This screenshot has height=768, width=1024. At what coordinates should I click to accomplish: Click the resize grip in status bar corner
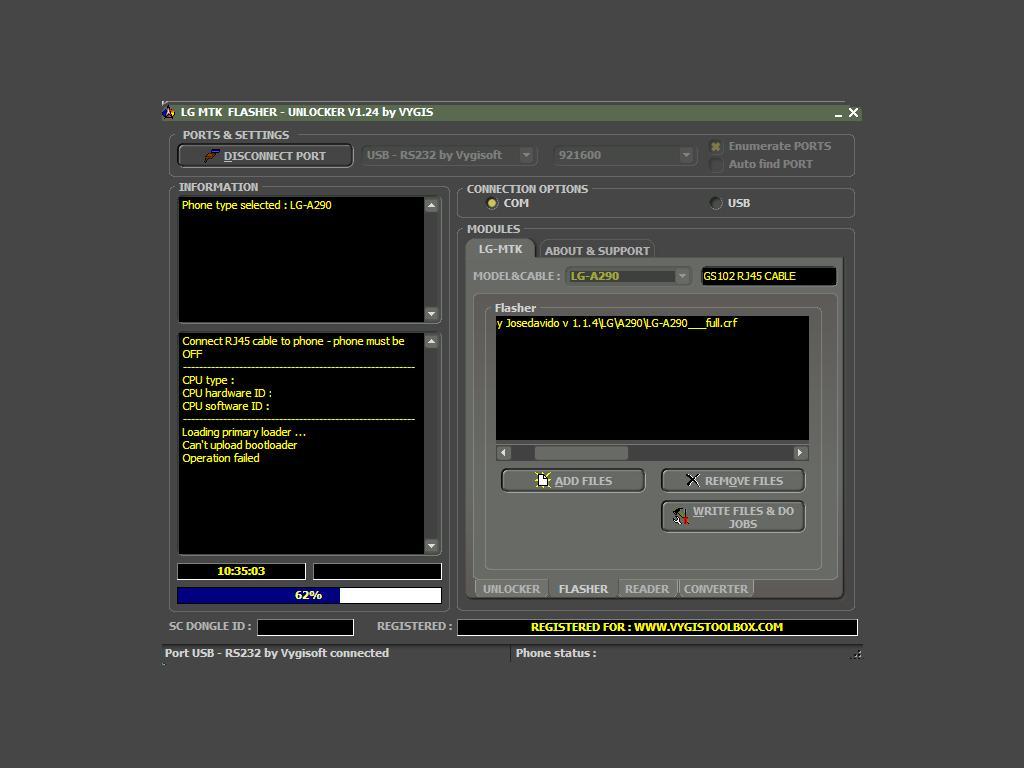coord(856,654)
